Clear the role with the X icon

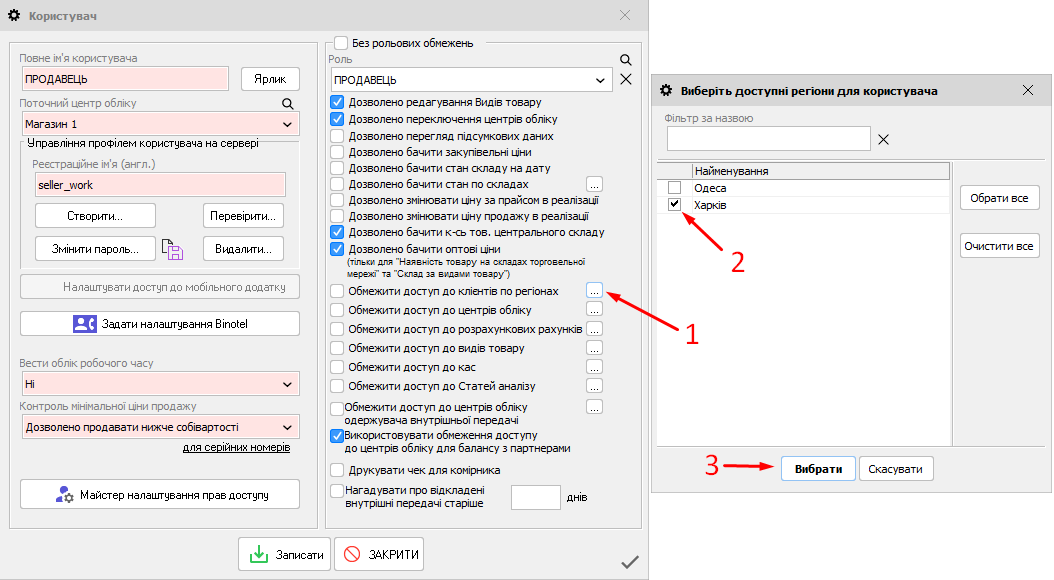(626, 80)
